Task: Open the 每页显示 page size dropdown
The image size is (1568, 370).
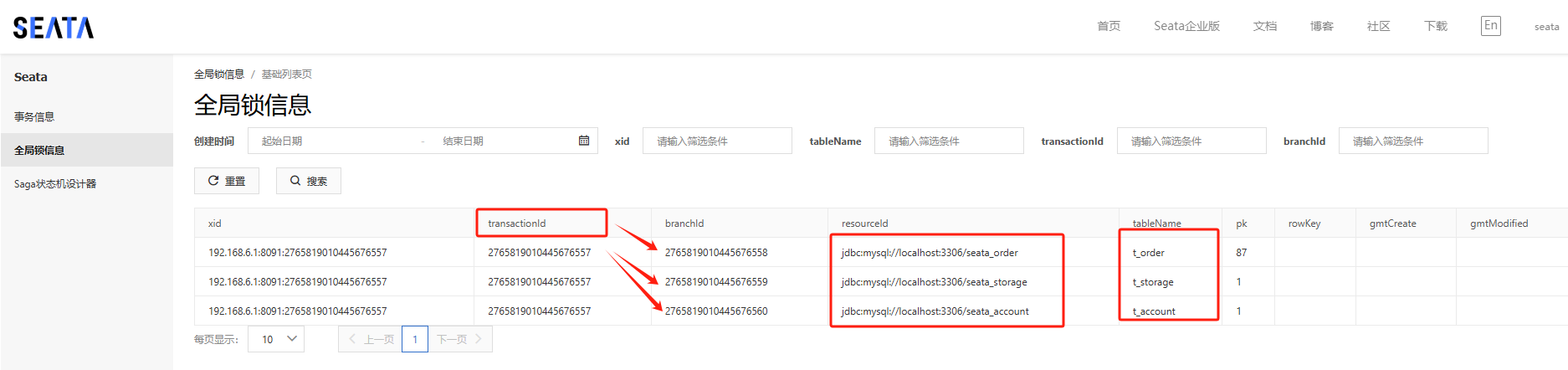Action: 276,339
